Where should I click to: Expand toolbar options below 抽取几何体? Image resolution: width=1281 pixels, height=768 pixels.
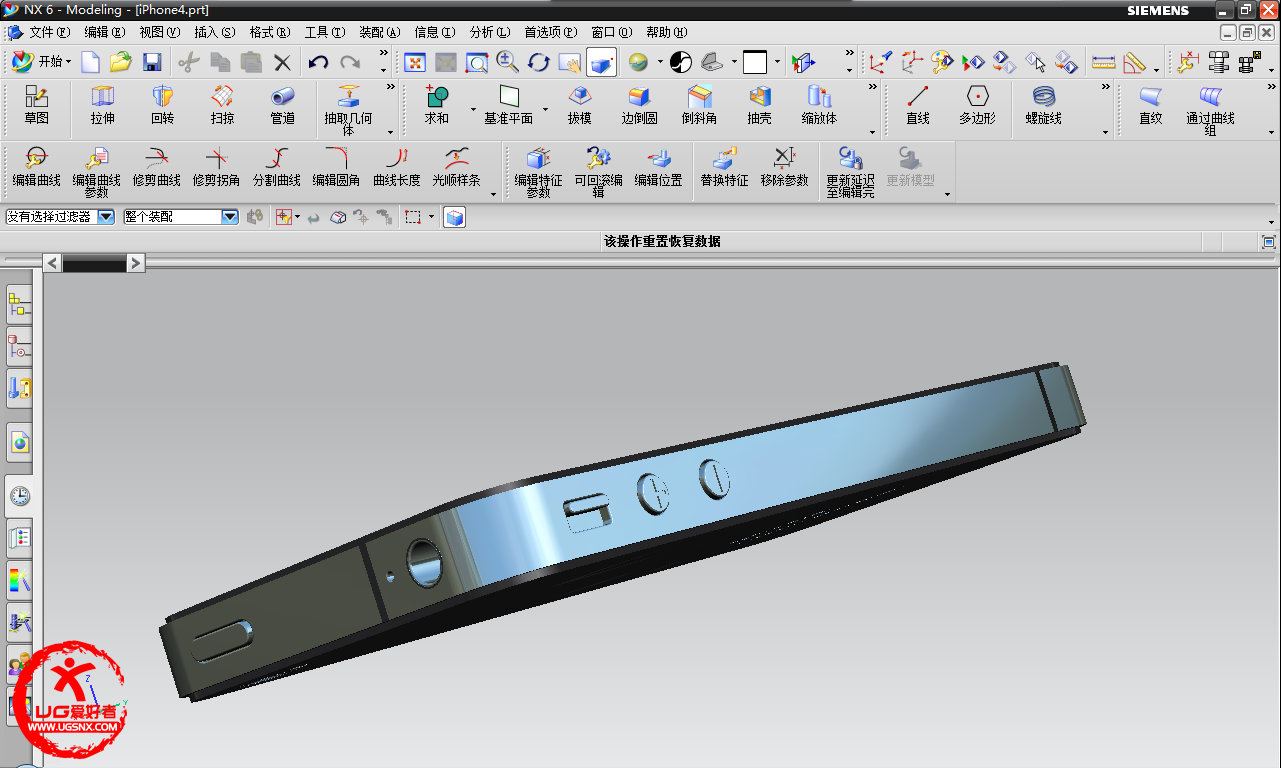tap(390, 132)
